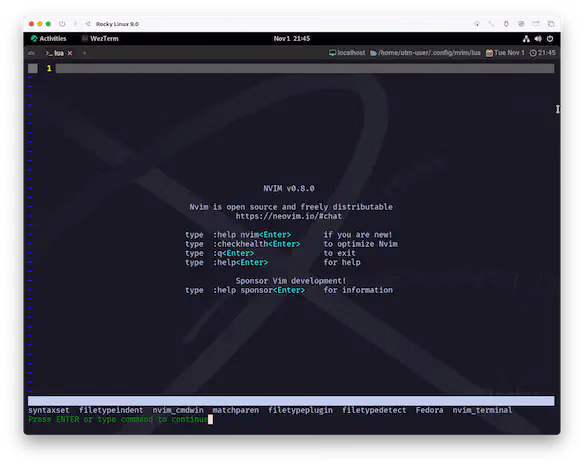The height and width of the screenshot is (466, 584).
Task: Open the volume speaker icon in top bar
Action: (x=538, y=39)
